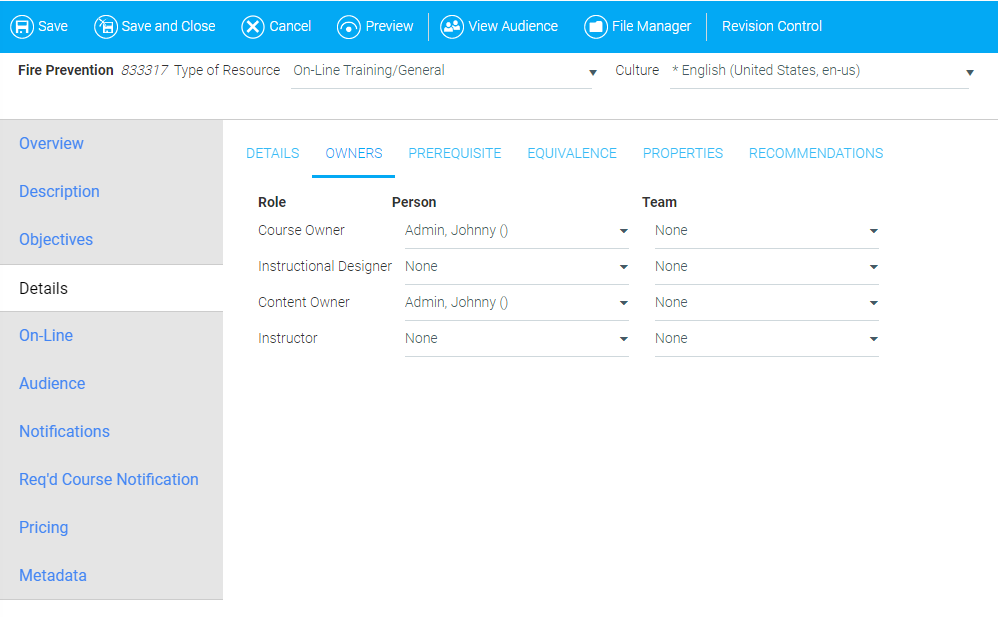Click the Instructor role label
The height and width of the screenshot is (617, 998).
pyautogui.click(x=287, y=339)
